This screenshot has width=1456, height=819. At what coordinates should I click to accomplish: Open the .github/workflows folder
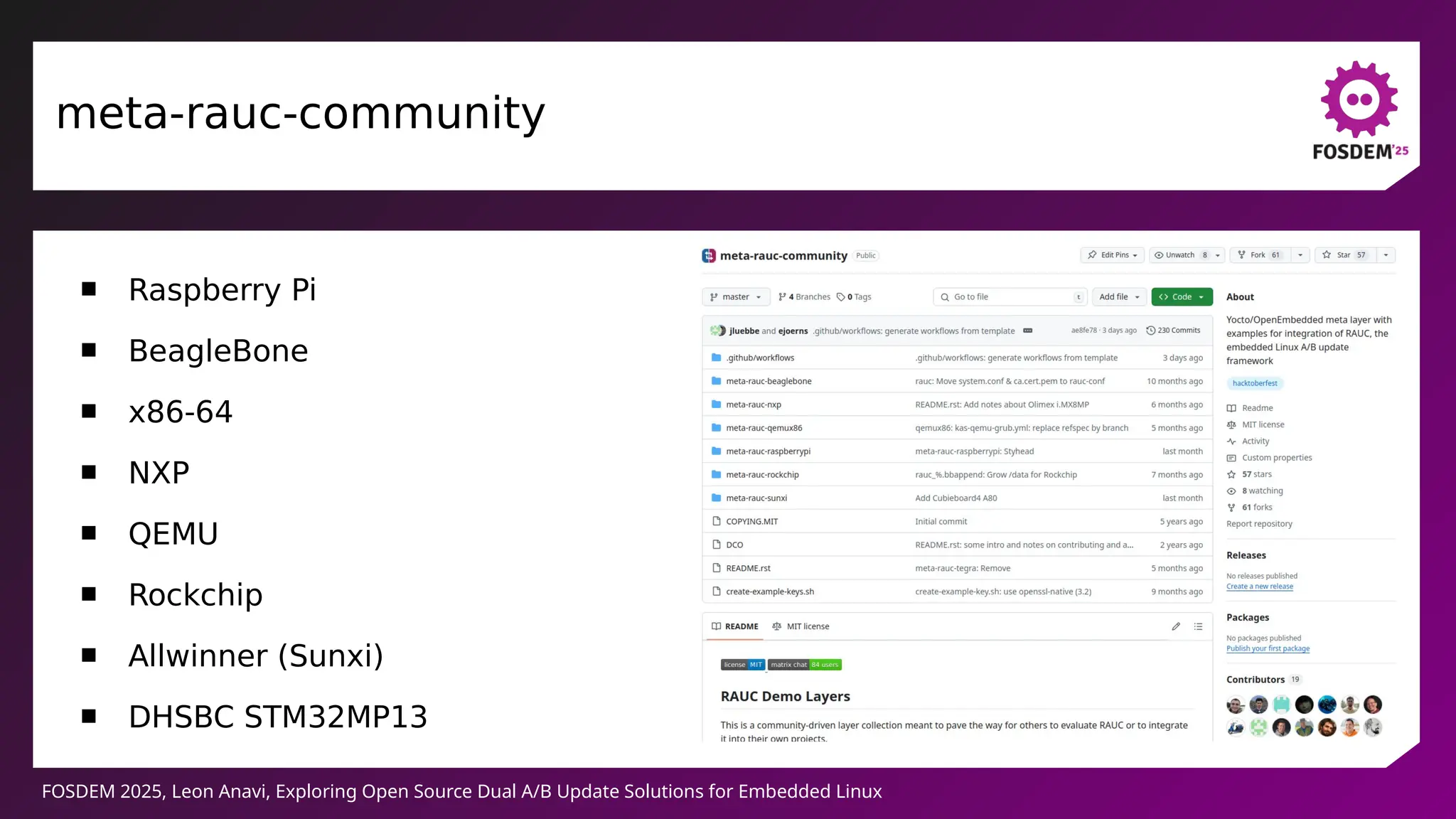click(760, 358)
